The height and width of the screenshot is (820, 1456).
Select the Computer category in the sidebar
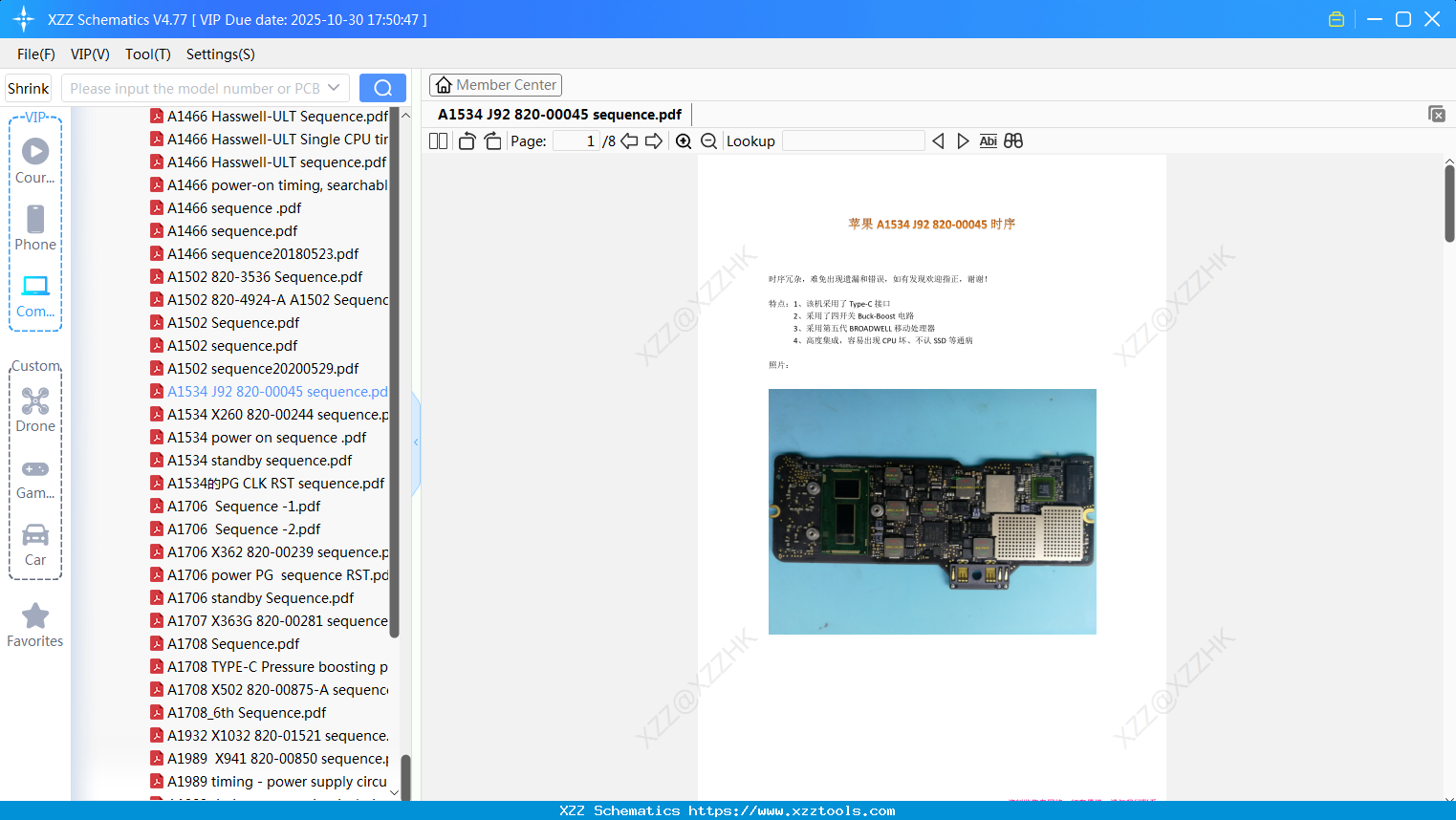tap(35, 295)
